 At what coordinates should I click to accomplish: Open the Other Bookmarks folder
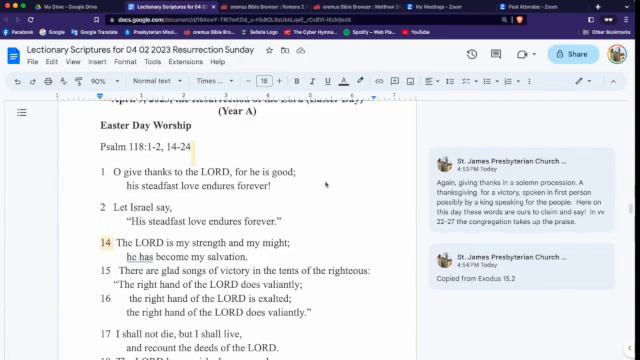tap(607, 32)
